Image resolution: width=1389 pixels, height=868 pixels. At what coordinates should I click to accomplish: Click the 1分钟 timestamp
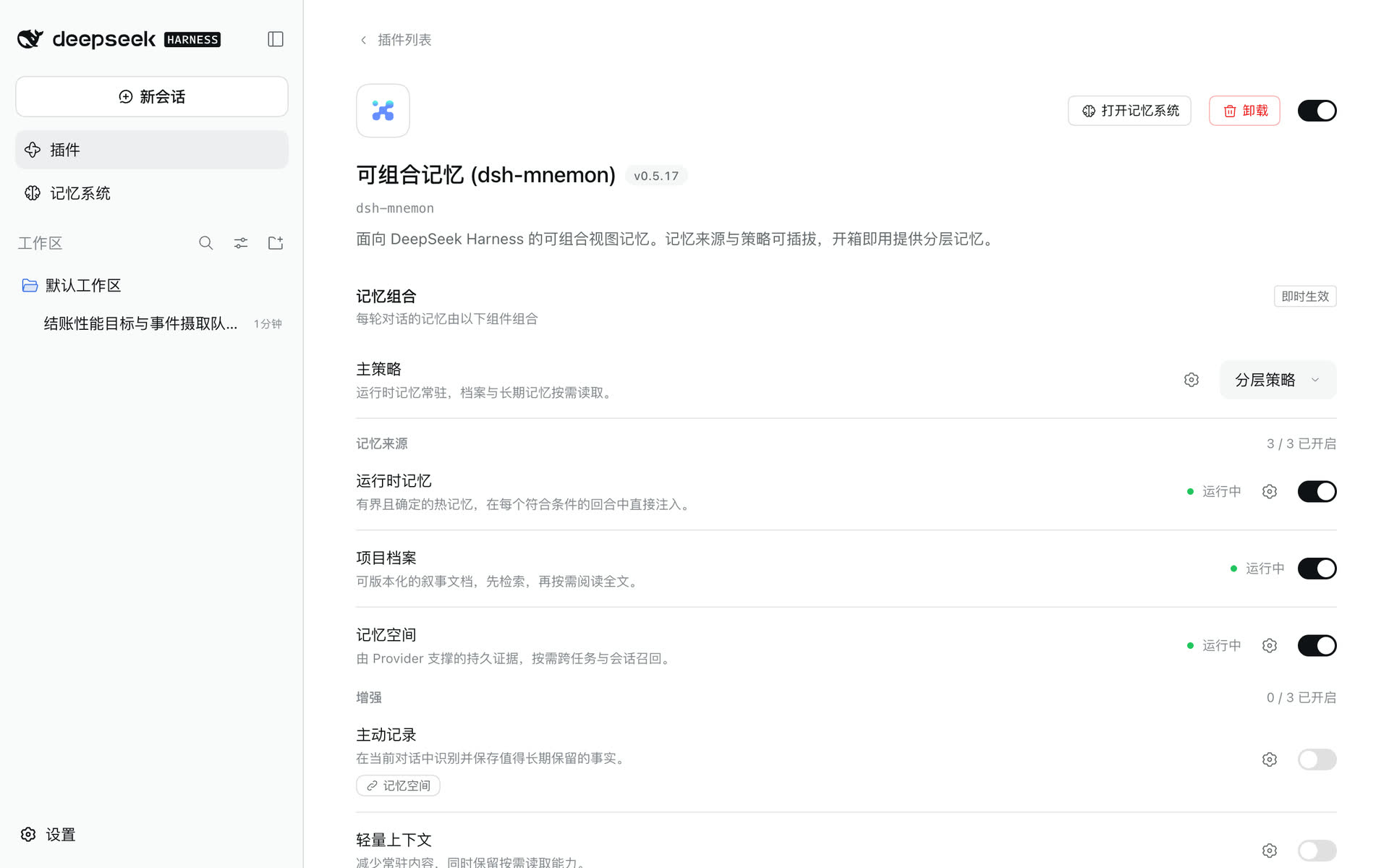tap(268, 324)
